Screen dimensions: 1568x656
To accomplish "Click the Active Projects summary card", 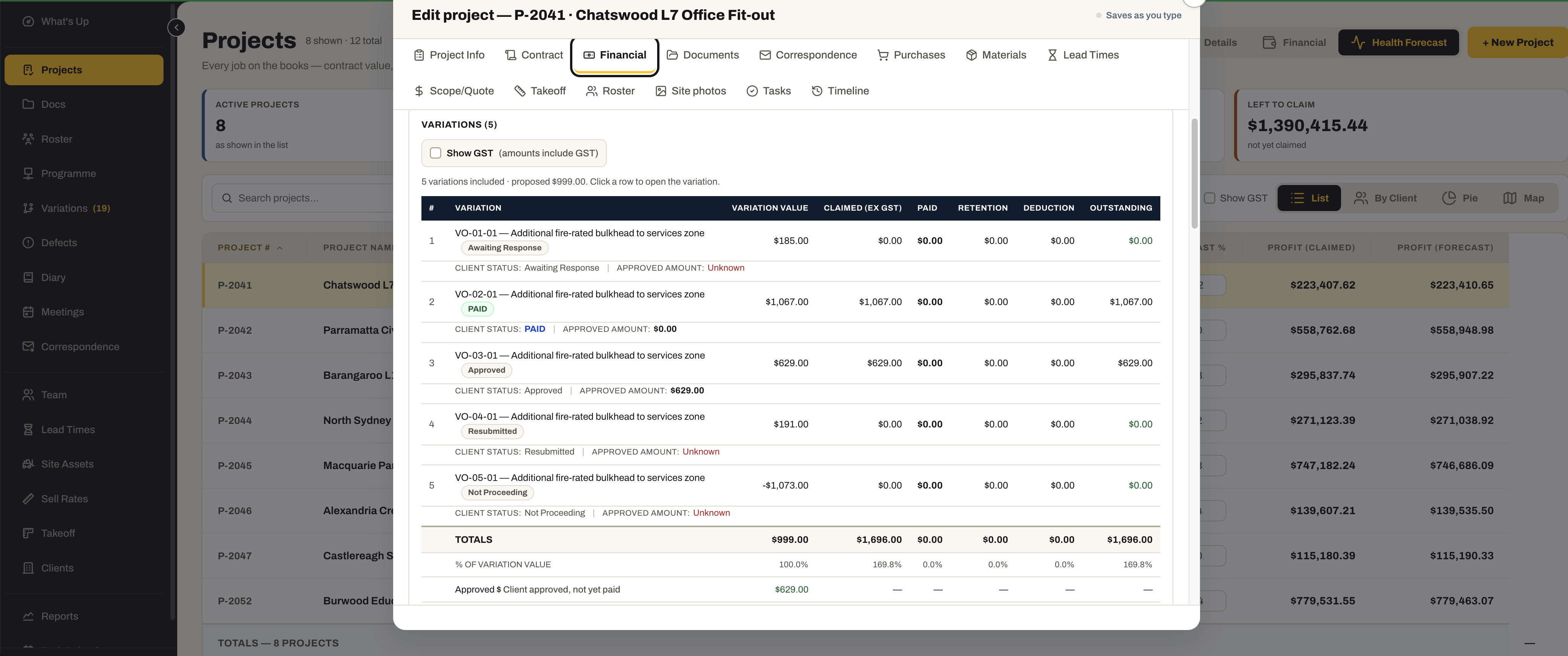I will 298,125.
